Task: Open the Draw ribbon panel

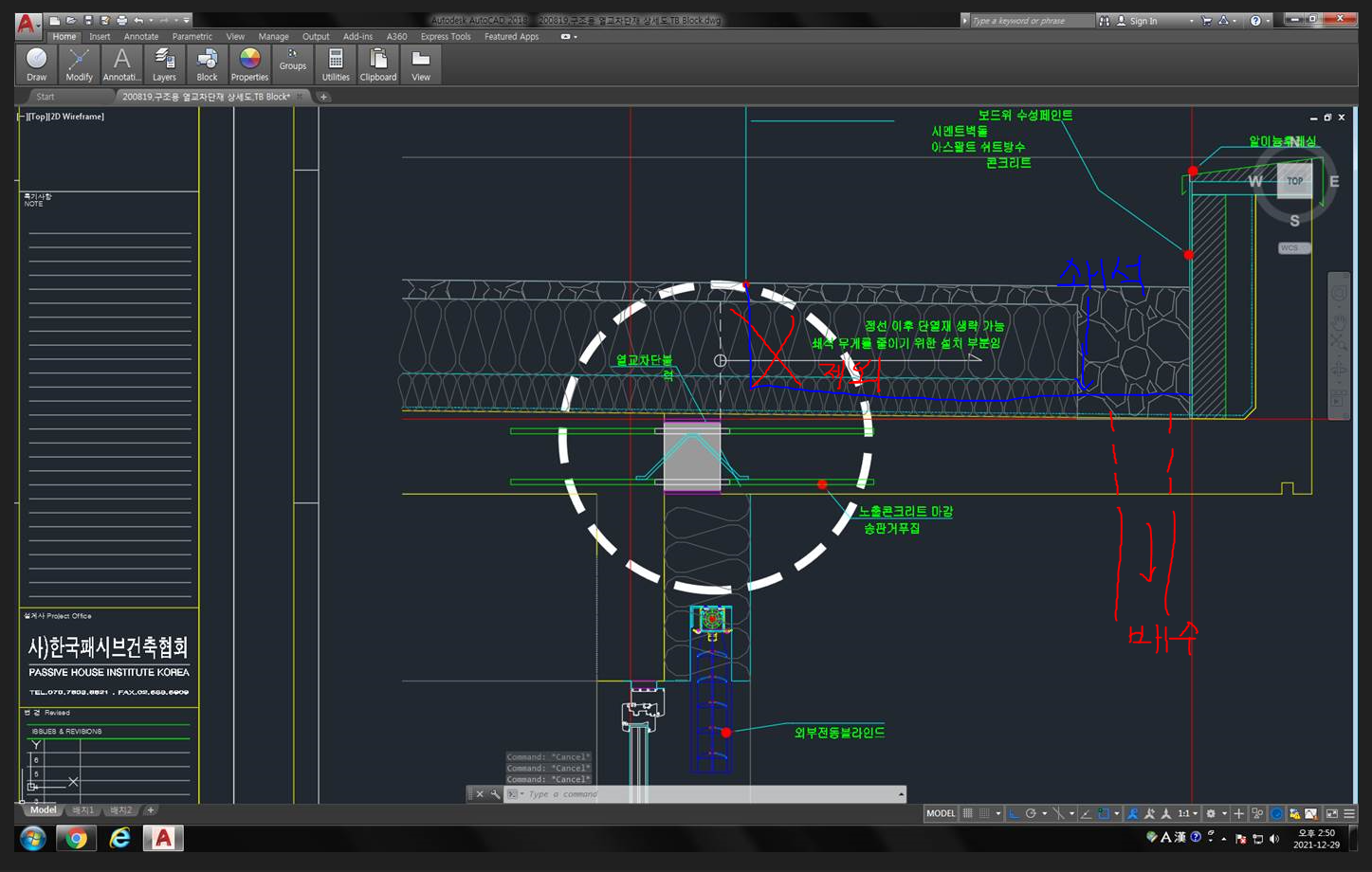Action: coord(36,64)
